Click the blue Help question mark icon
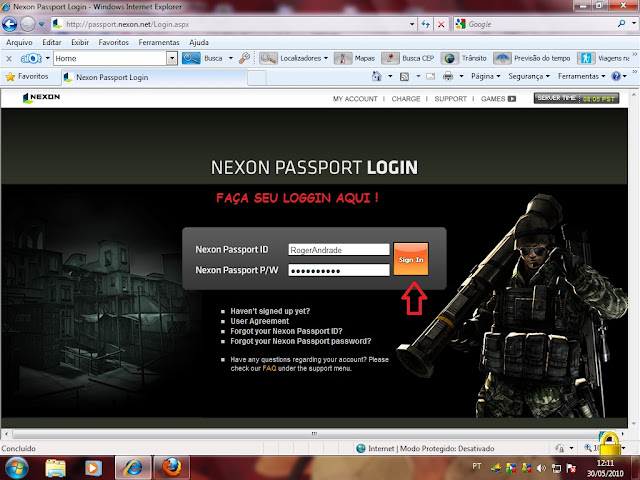The height and width of the screenshot is (480, 640). [616, 76]
